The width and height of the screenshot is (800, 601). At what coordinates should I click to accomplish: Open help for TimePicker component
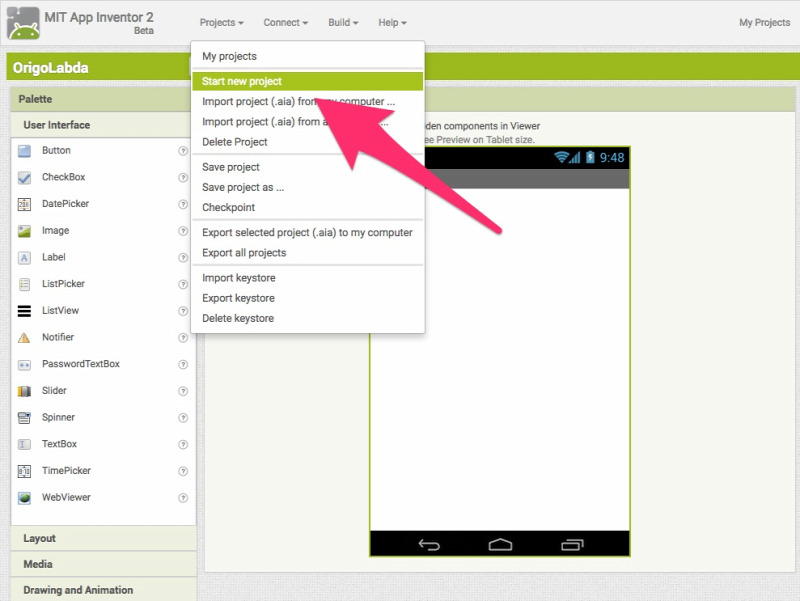[x=183, y=471]
